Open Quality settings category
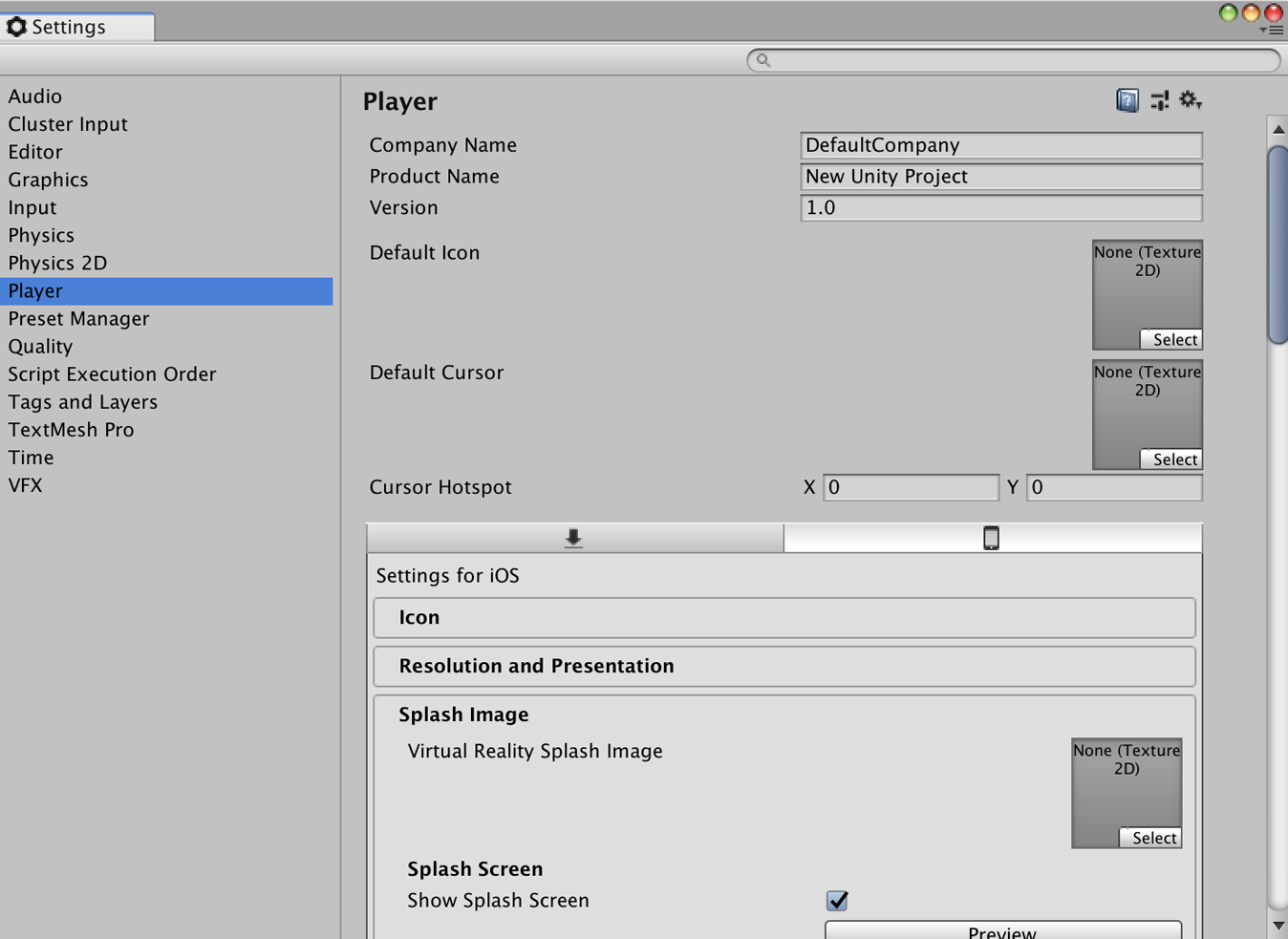 (x=166, y=347)
